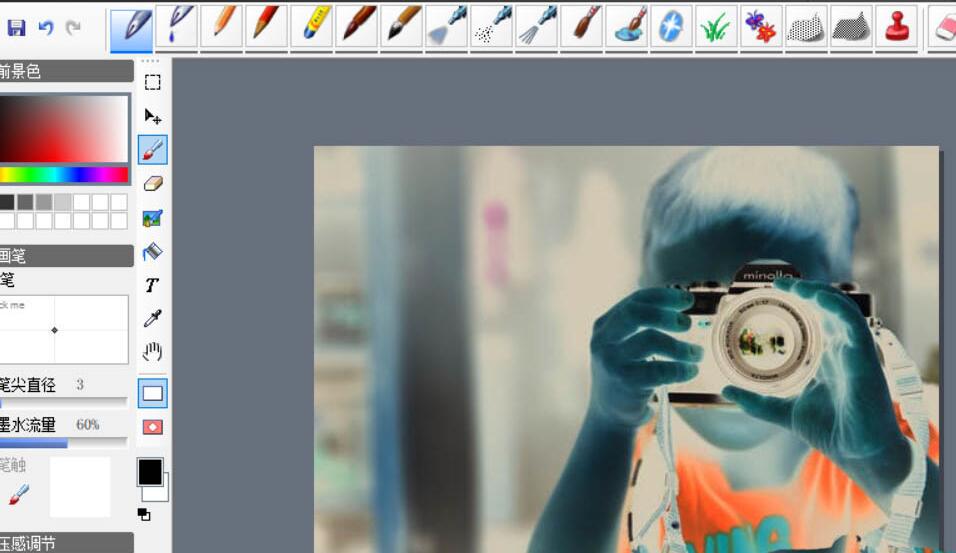Image resolution: width=956 pixels, height=553 pixels.
Task: Select the rectangular marquee selection tool
Action: [153, 82]
